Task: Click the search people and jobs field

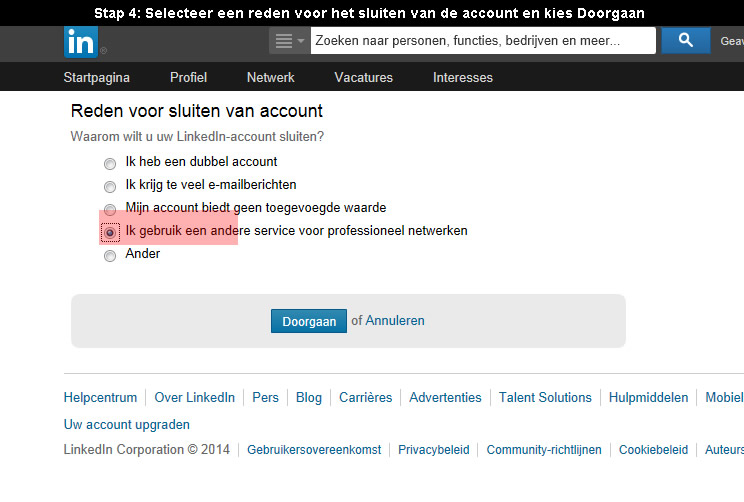Action: 483,40
